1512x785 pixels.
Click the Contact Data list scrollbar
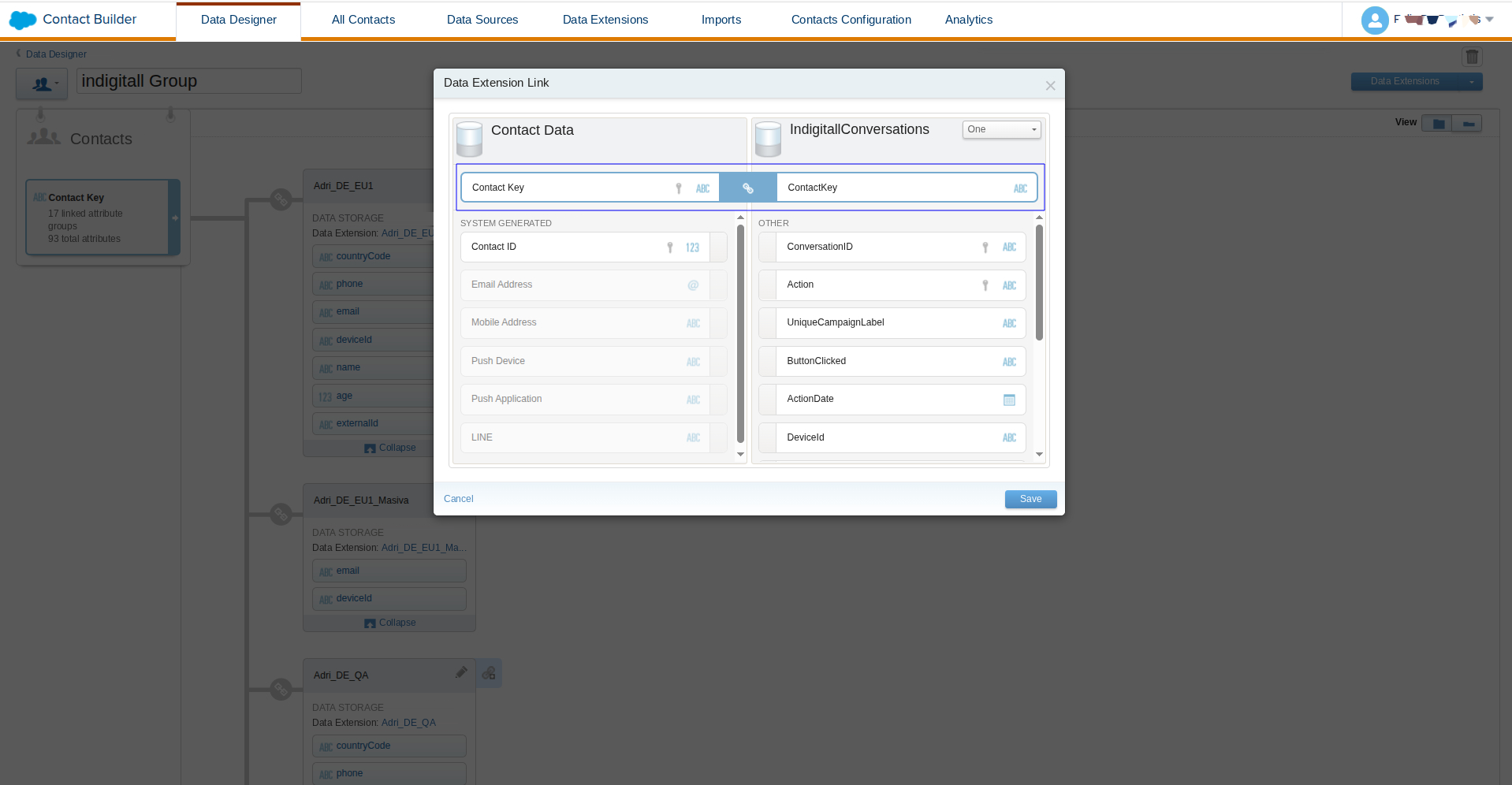coord(740,334)
